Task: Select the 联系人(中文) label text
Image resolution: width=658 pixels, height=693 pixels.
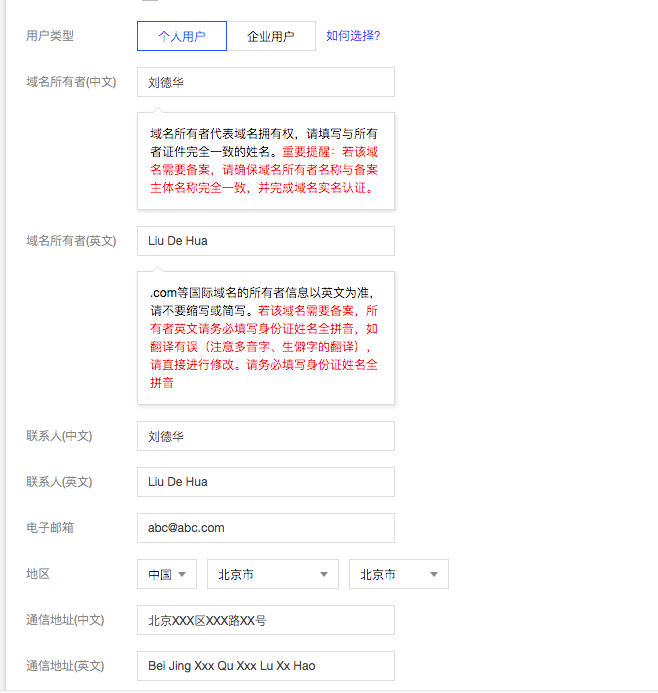Action: pos(59,436)
